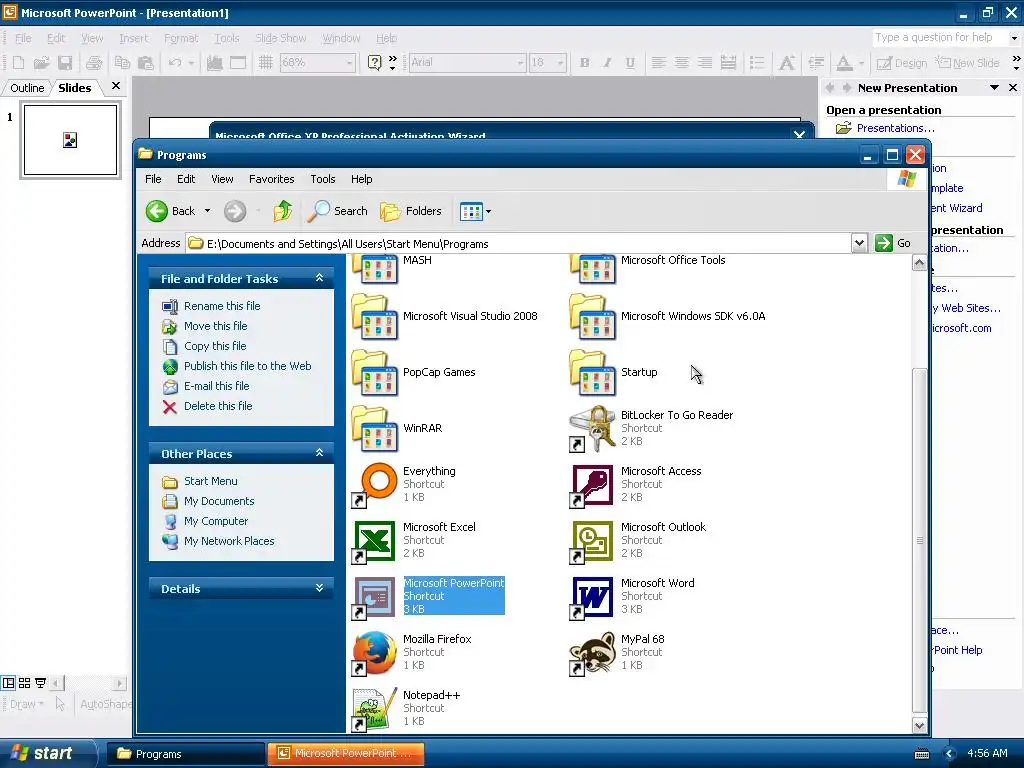This screenshot has width=1024, height=768.
Task: Collapse the Other Places panel
Action: pyautogui.click(x=319, y=453)
